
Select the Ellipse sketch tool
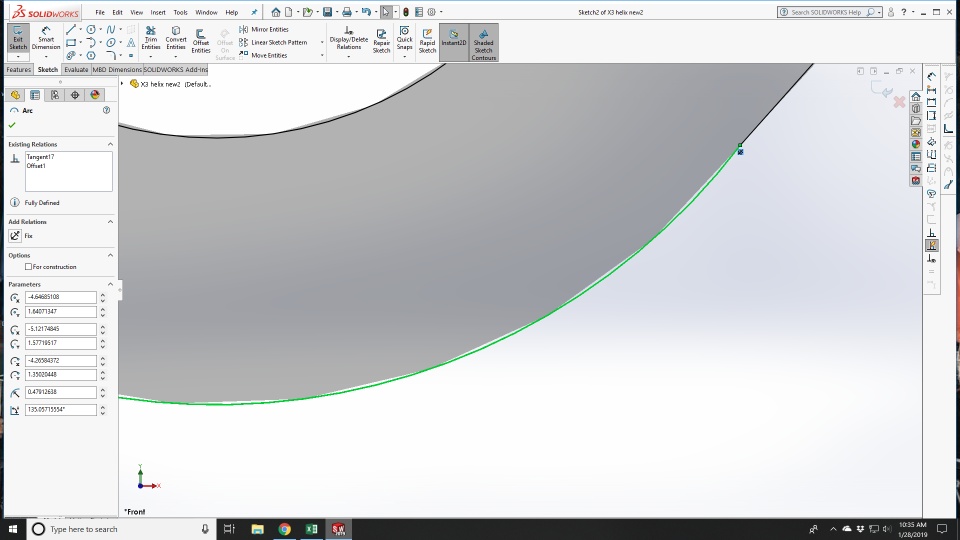coord(111,43)
